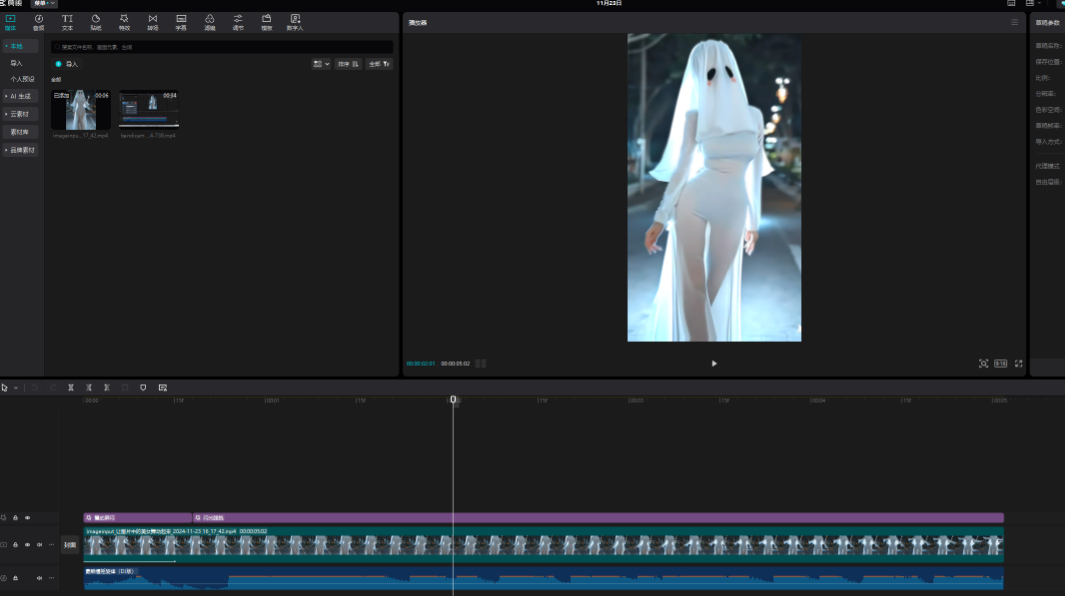Viewport: 1065px width, 596px height.
Task: Mute the audio track speaker icon
Action: click(39, 578)
